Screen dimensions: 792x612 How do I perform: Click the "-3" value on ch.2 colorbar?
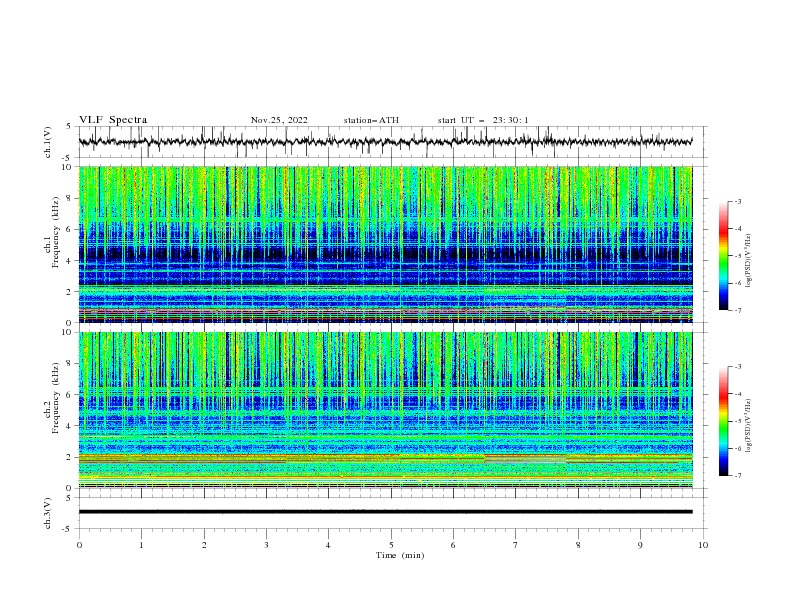738,367
